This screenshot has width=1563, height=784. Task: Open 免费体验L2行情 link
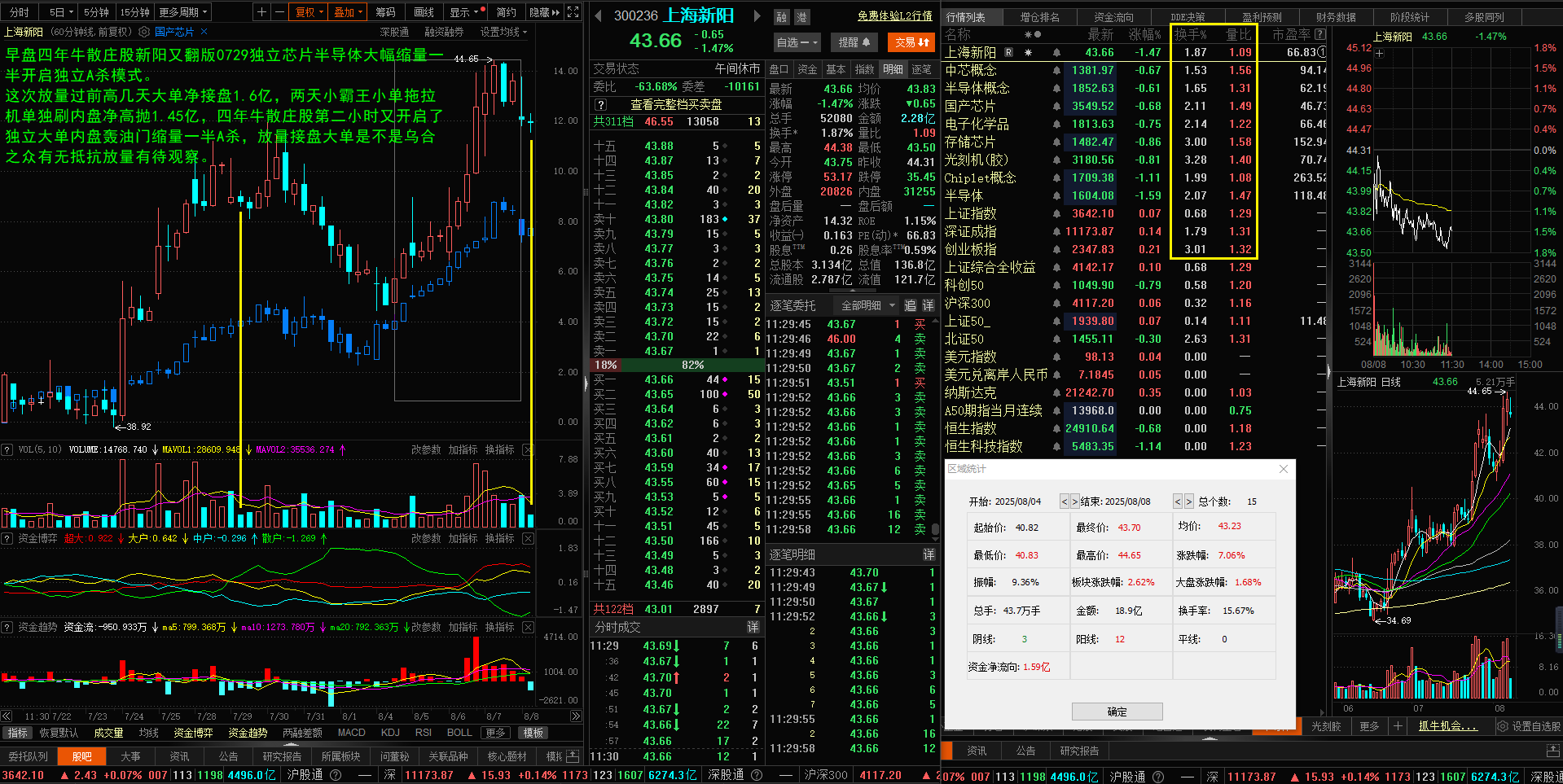click(894, 16)
